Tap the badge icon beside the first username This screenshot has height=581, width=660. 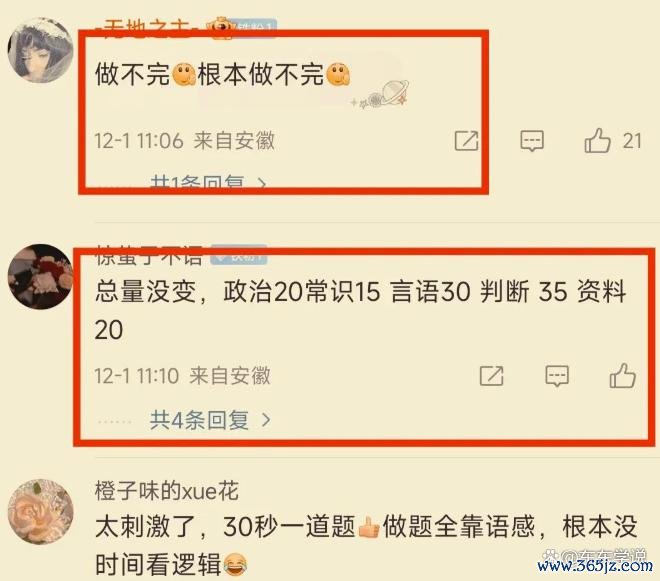(221, 28)
